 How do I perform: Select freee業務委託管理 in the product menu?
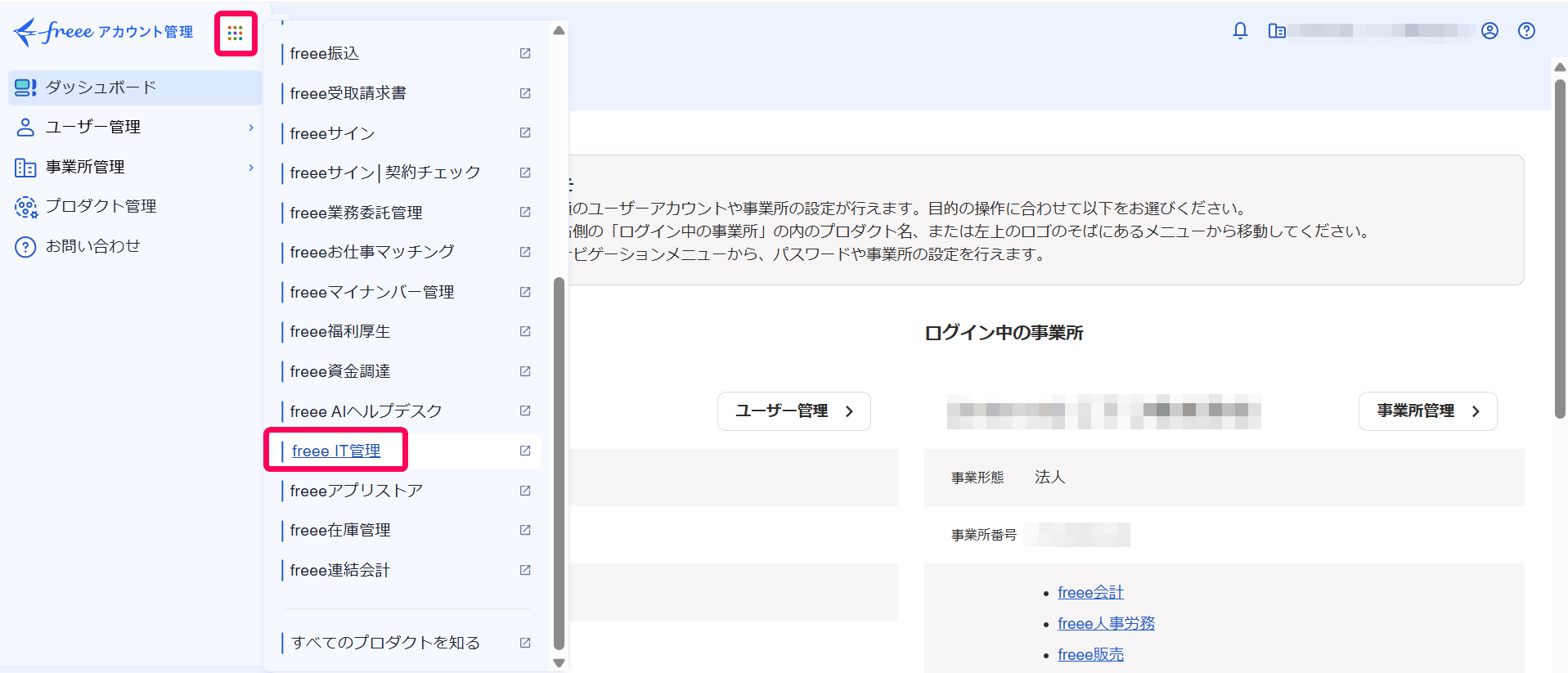pyautogui.click(x=356, y=213)
